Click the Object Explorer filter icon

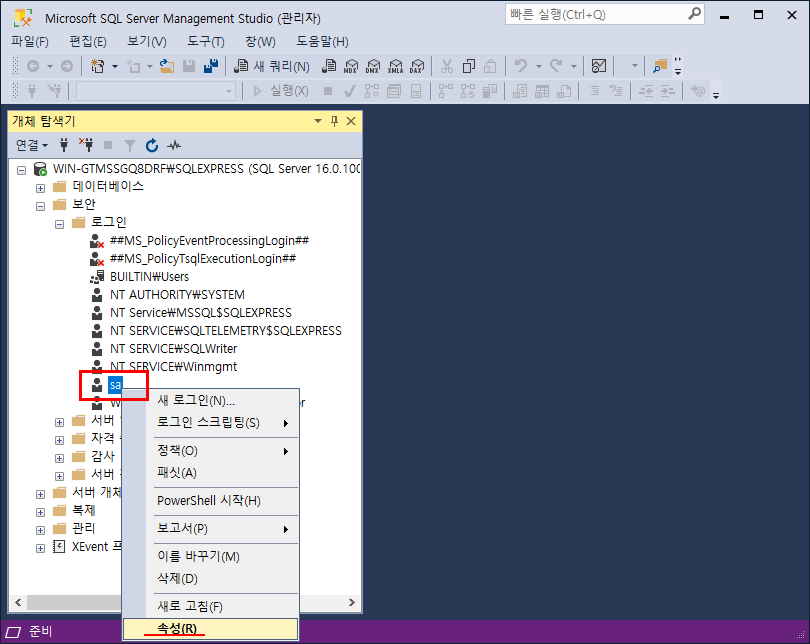coord(130,146)
